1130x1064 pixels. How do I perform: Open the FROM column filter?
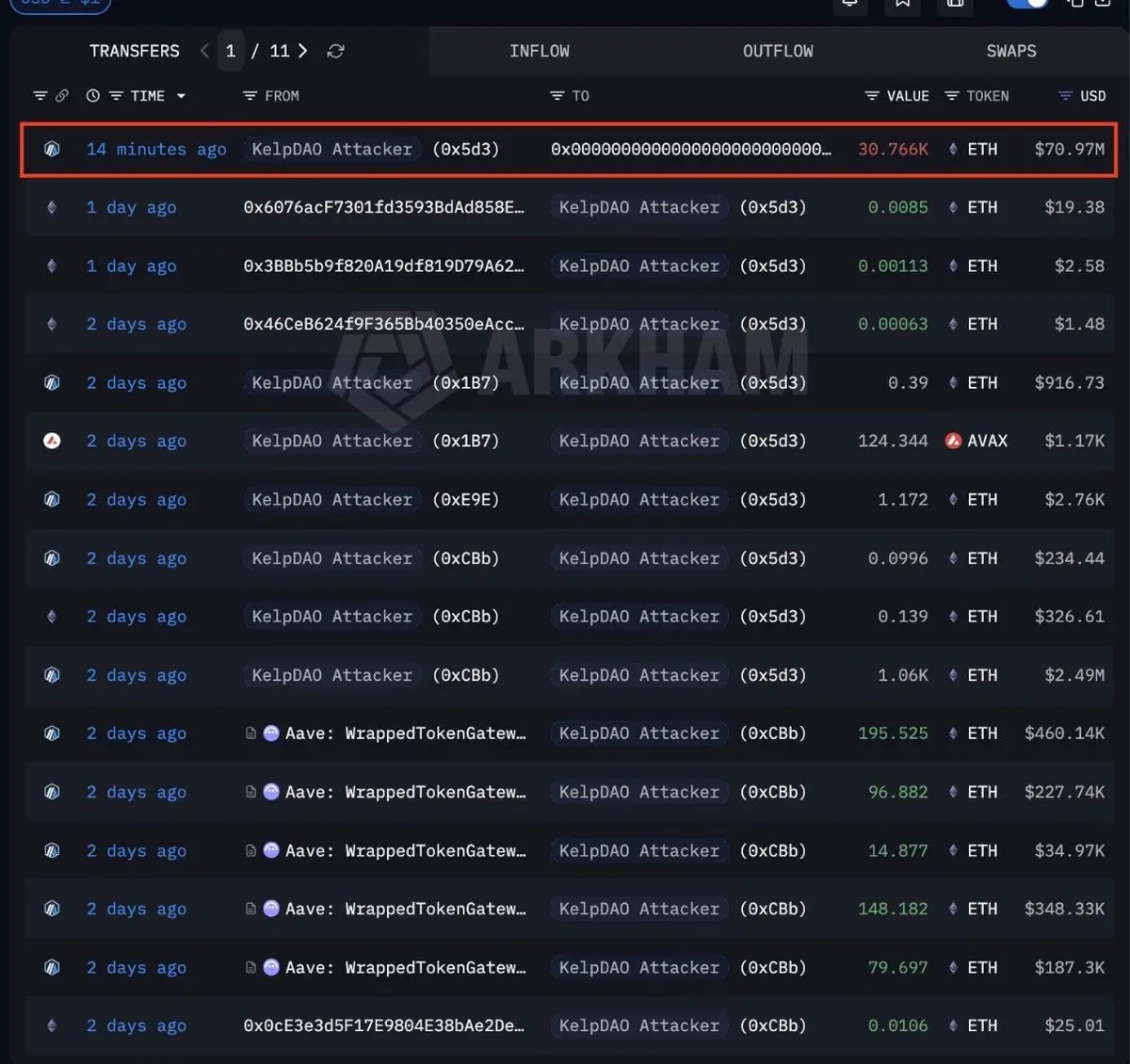[250, 96]
